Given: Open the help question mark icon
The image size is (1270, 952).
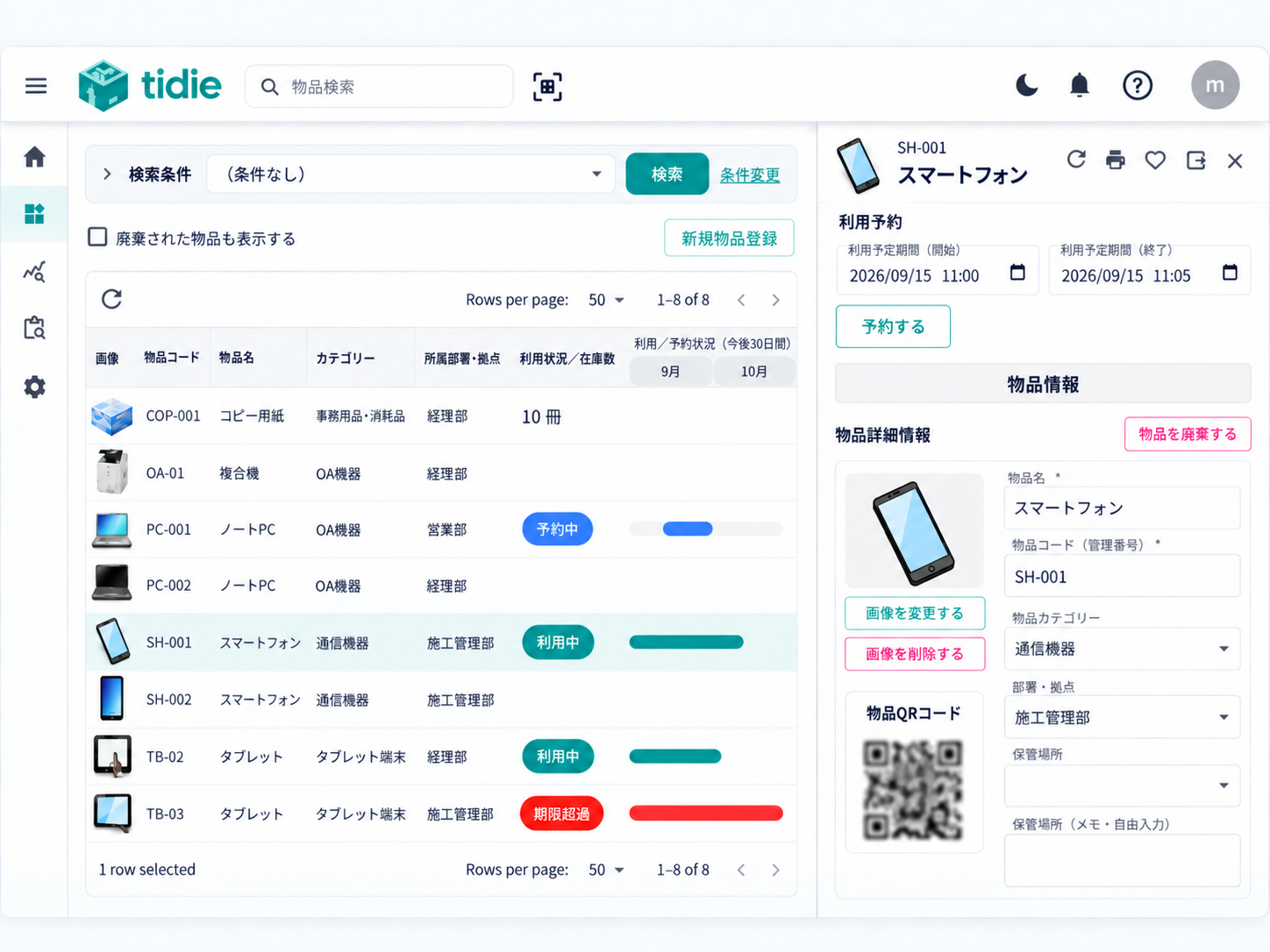Looking at the screenshot, I should [1138, 85].
